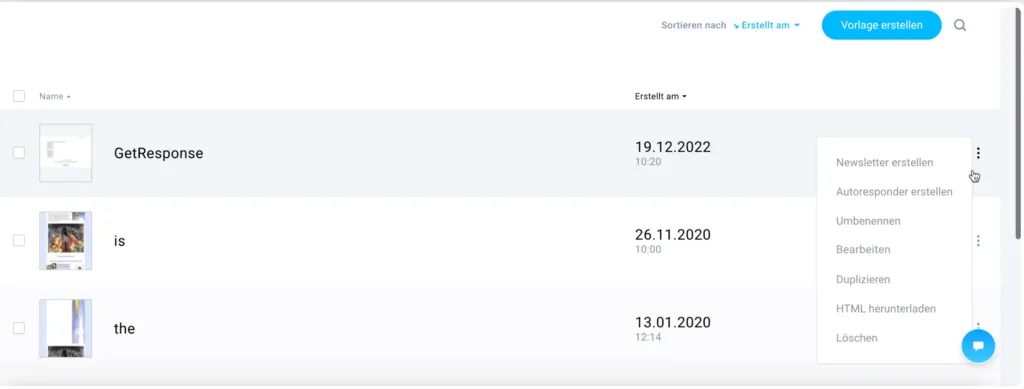Select Umbenennen in the context menu
Screen dimensions: 1024x389
click(868, 221)
